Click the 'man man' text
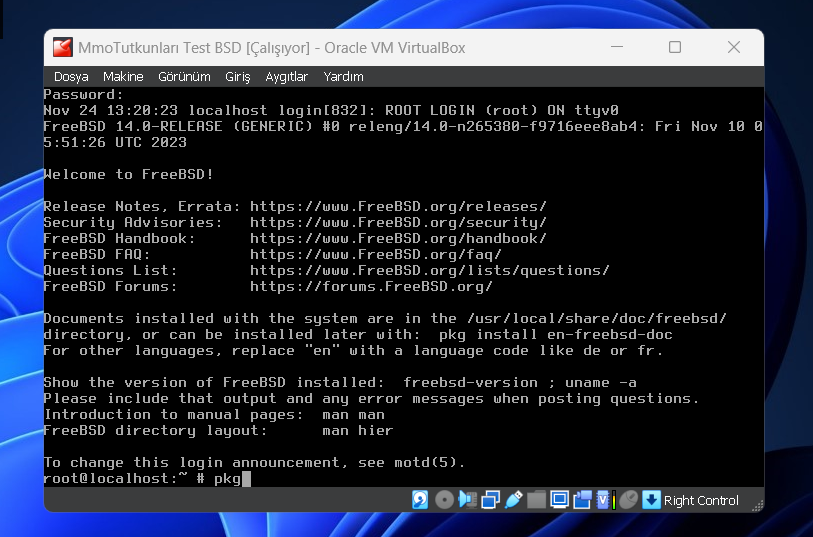Screen dimensions: 813x537 (x=353, y=415)
